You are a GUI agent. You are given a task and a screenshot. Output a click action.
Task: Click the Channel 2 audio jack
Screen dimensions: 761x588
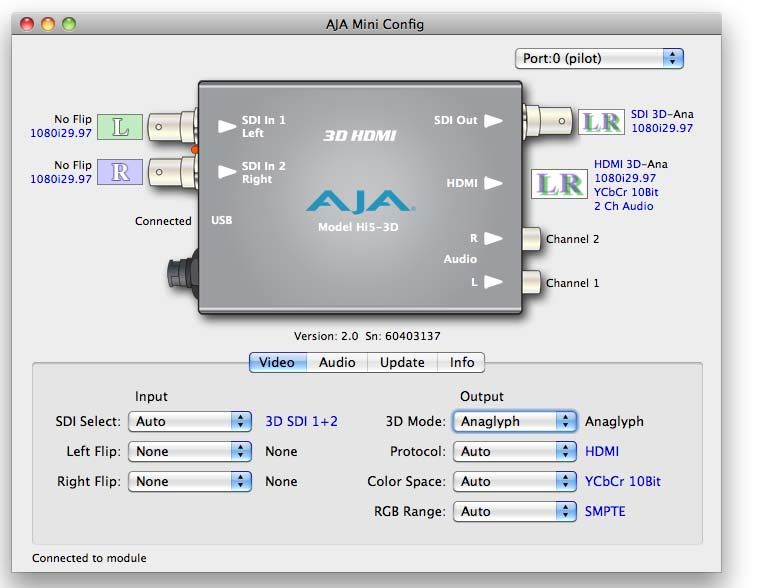(x=531, y=239)
